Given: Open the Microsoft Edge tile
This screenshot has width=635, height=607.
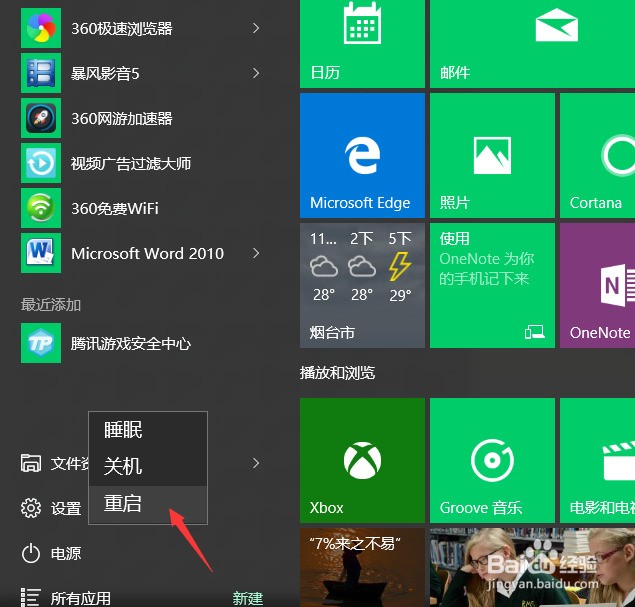Looking at the screenshot, I should [362, 155].
